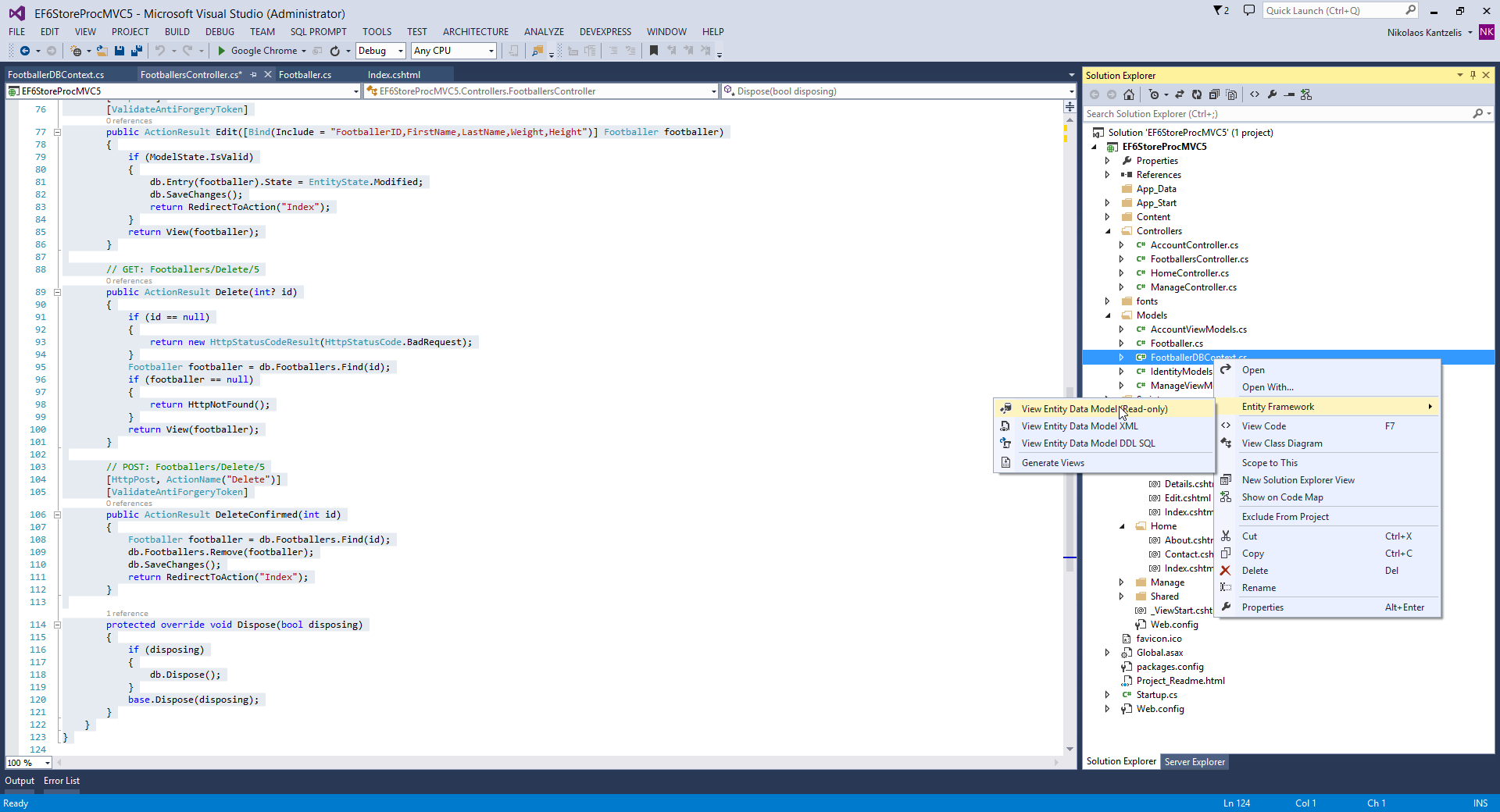The height and width of the screenshot is (812, 1500).
Task: Click the Open File toolbar icon
Action: click(x=102, y=51)
